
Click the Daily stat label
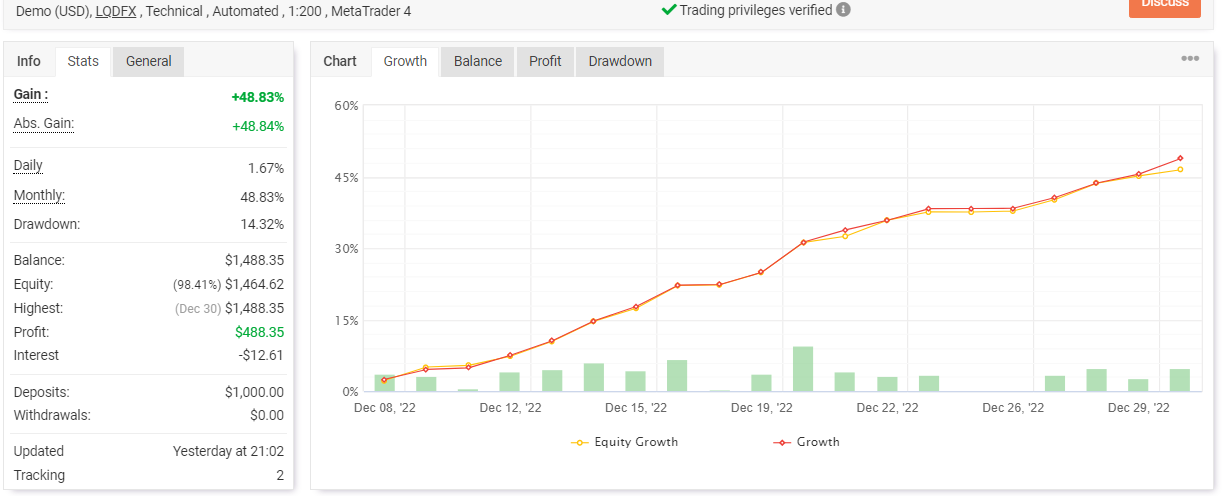coord(28,165)
